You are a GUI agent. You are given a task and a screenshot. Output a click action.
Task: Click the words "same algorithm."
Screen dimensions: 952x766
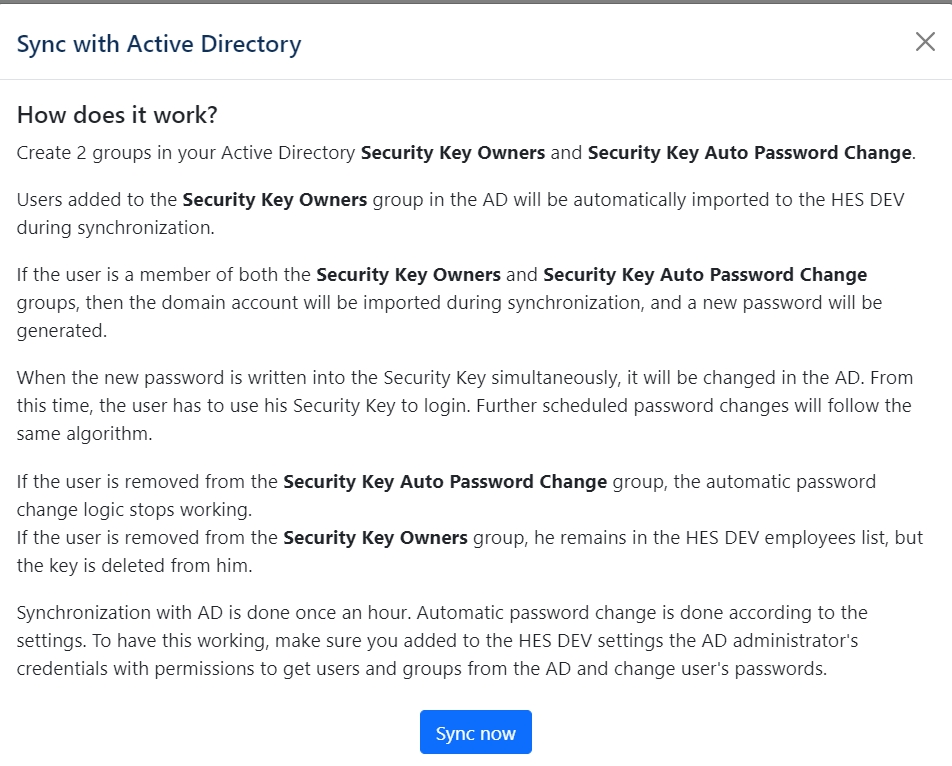[x=87, y=434]
